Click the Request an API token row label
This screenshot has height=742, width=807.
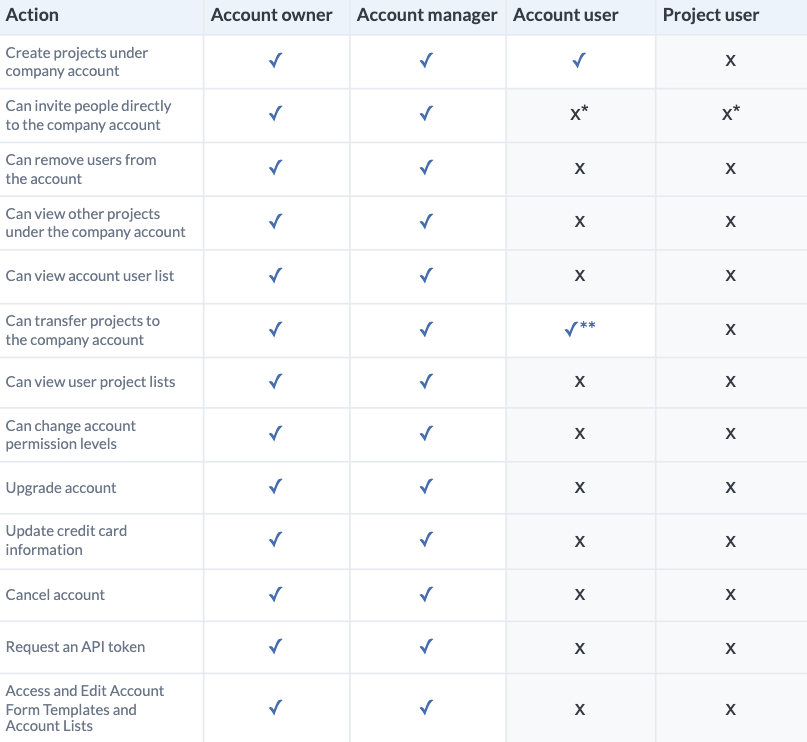[75, 647]
